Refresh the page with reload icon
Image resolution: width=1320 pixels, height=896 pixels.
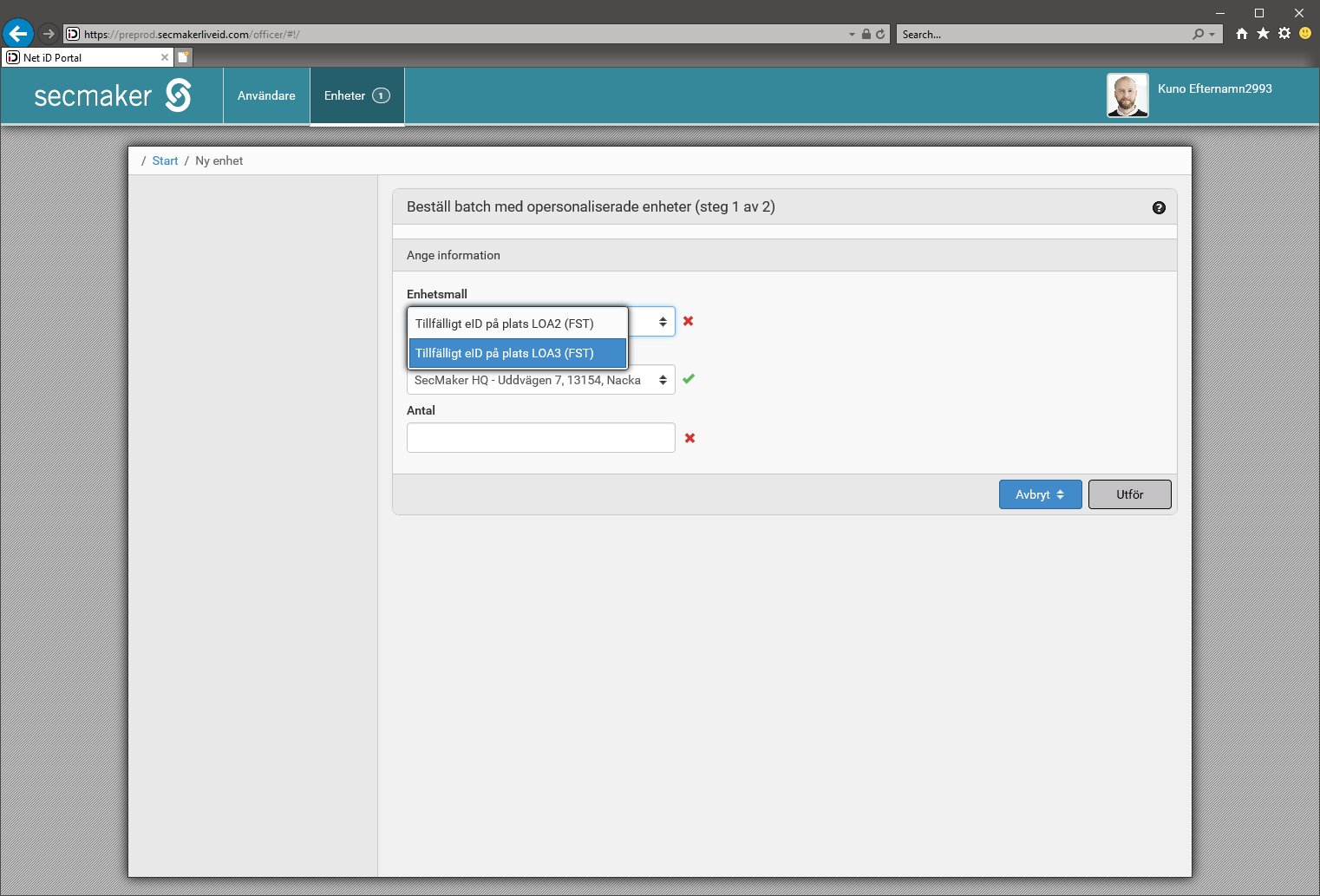(880, 34)
